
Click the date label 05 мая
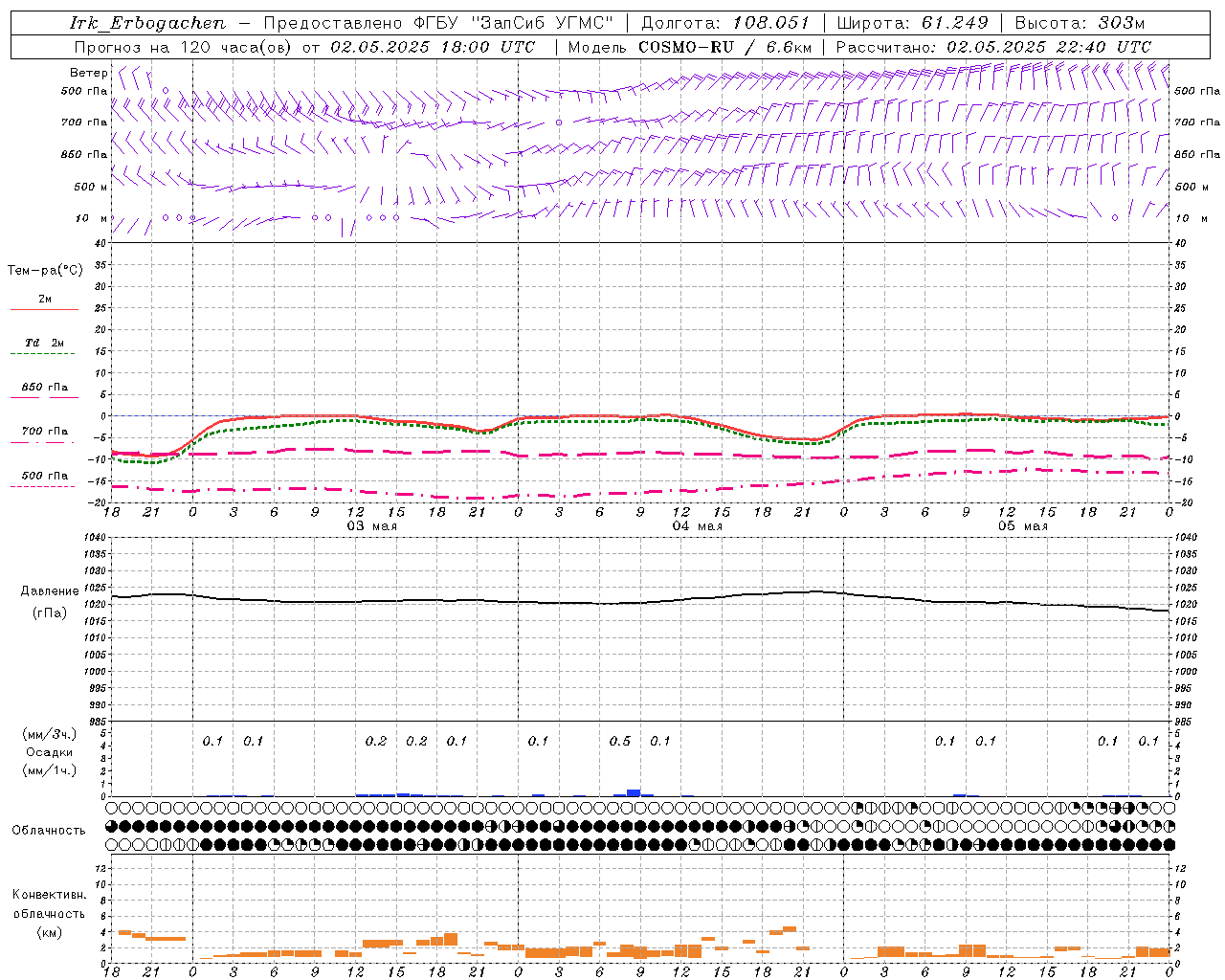pos(1022,526)
